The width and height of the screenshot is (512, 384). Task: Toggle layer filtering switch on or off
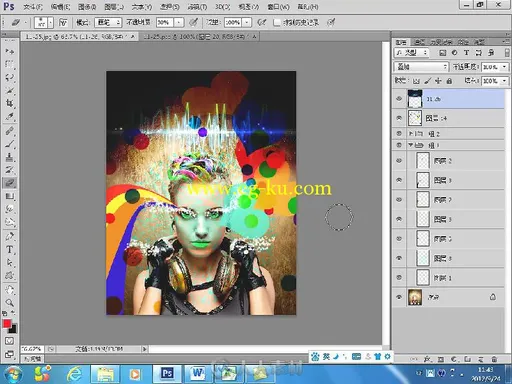(507, 53)
